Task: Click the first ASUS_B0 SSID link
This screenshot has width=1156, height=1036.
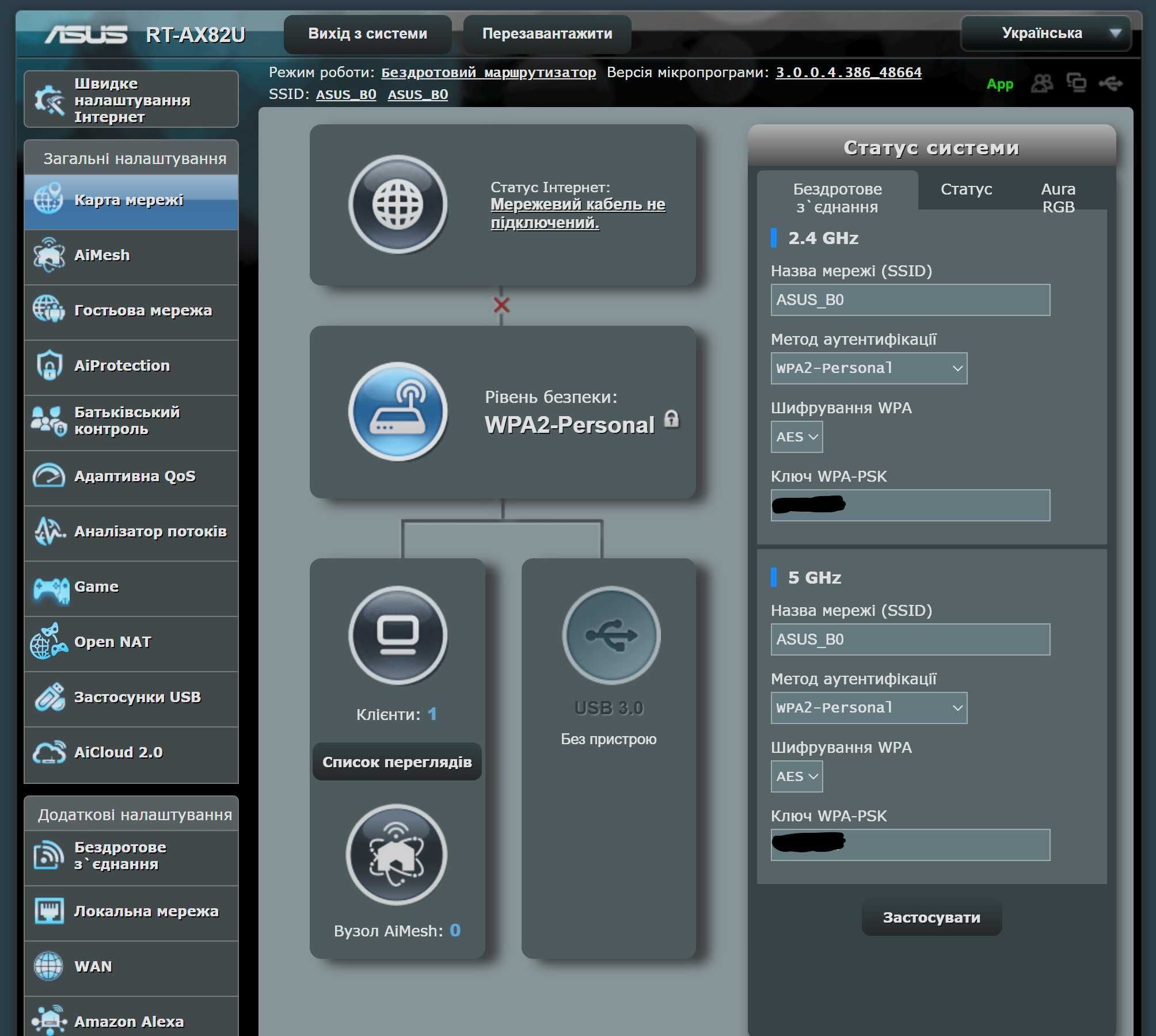Action: (346, 94)
